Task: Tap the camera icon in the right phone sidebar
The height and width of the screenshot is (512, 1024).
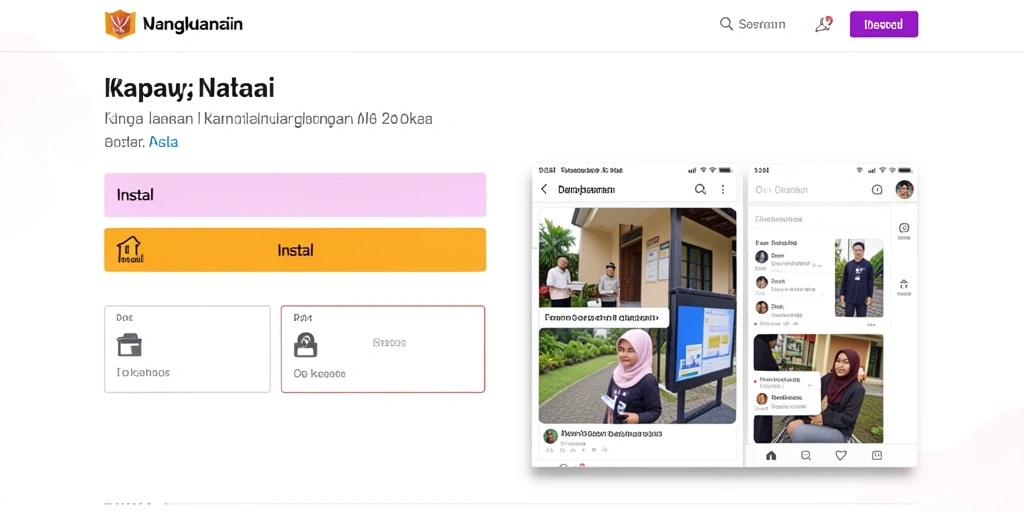Action: pyautogui.click(x=904, y=228)
